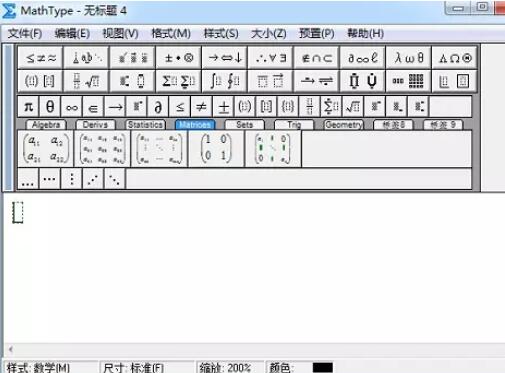The image size is (505, 373).
Task: Insert infinity symbol from small bar
Action: click(72, 107)
